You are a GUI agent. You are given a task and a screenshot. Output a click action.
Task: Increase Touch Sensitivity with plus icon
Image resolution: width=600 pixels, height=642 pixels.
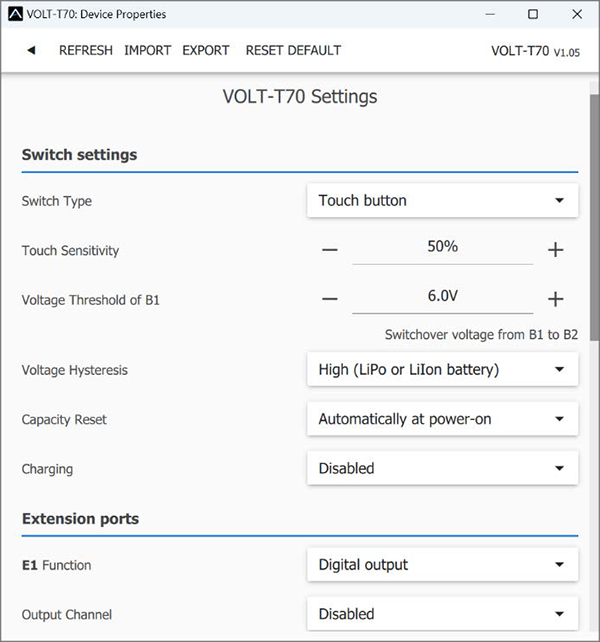point(556,250)
